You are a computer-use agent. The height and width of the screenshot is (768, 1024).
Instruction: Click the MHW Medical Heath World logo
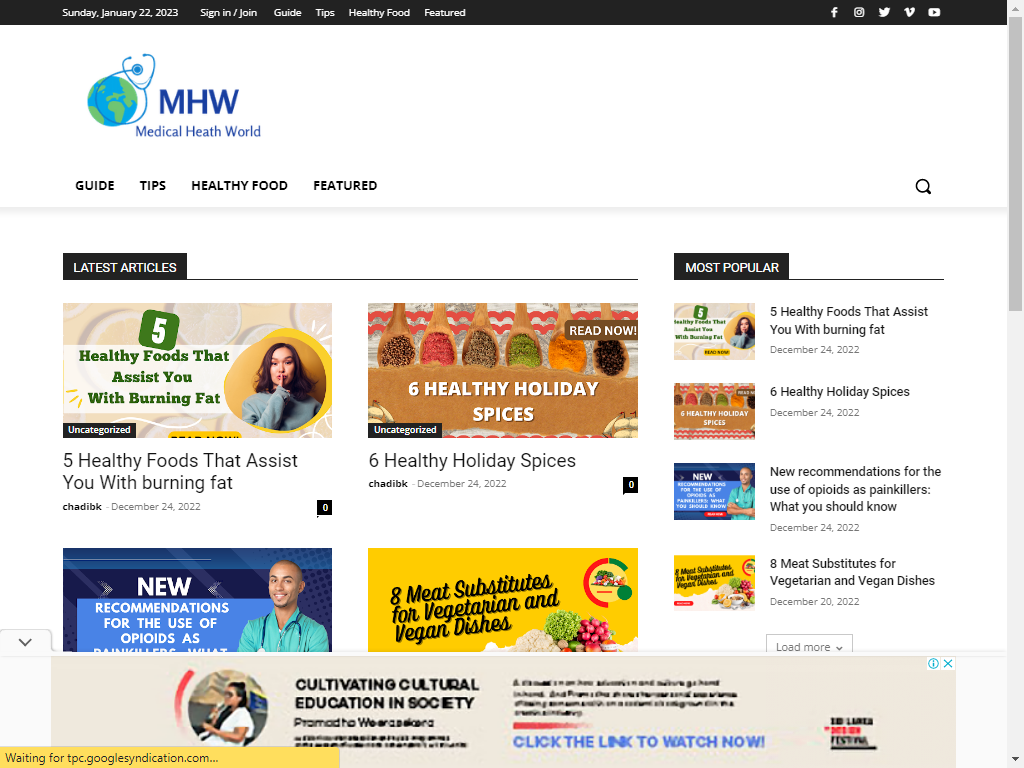[174, 97]
